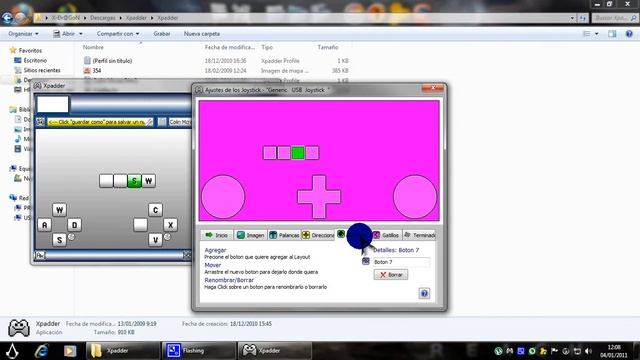The width and height of the screenshot is (640, 360).
Task: Click the left stick circle on layout
Action: tap(223, 197)
